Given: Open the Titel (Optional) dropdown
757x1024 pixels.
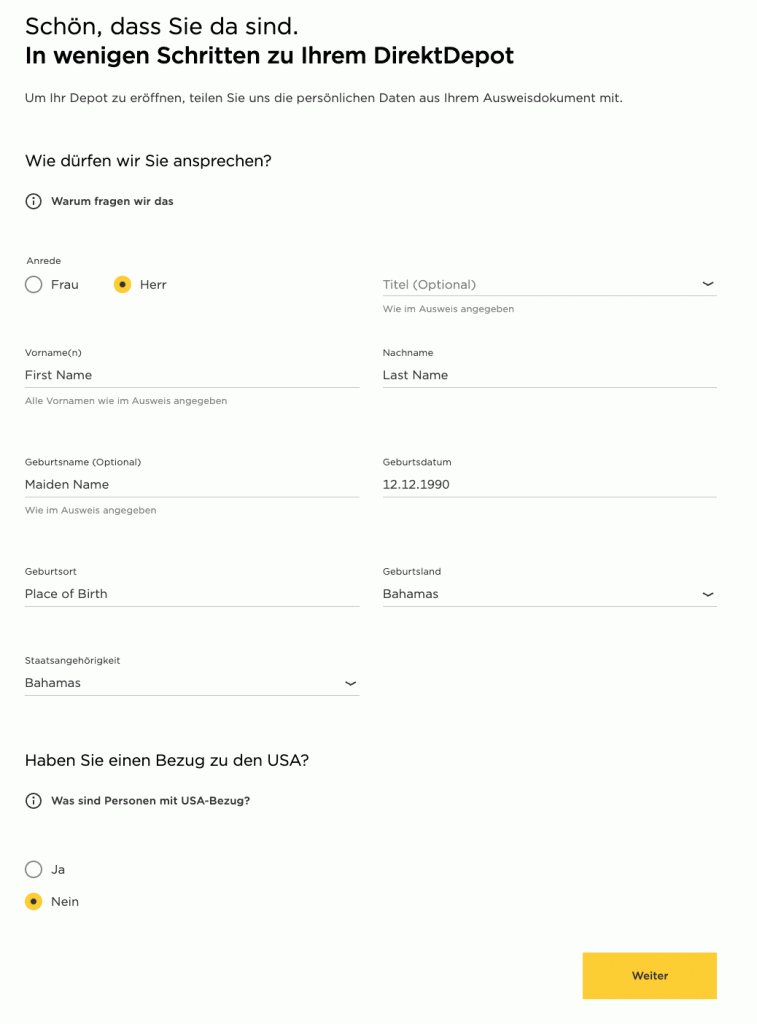Looking at the screenshot, I should click(549, 285).
